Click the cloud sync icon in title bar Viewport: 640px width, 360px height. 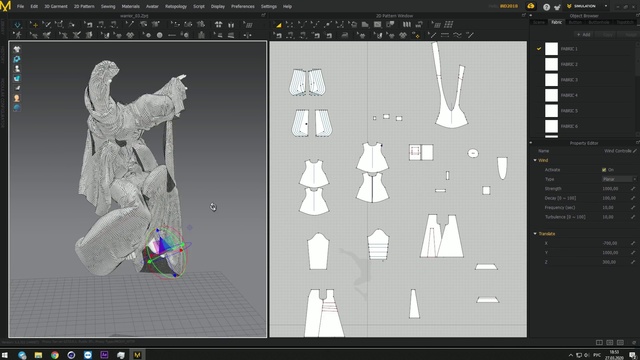[x=531, y=6]
